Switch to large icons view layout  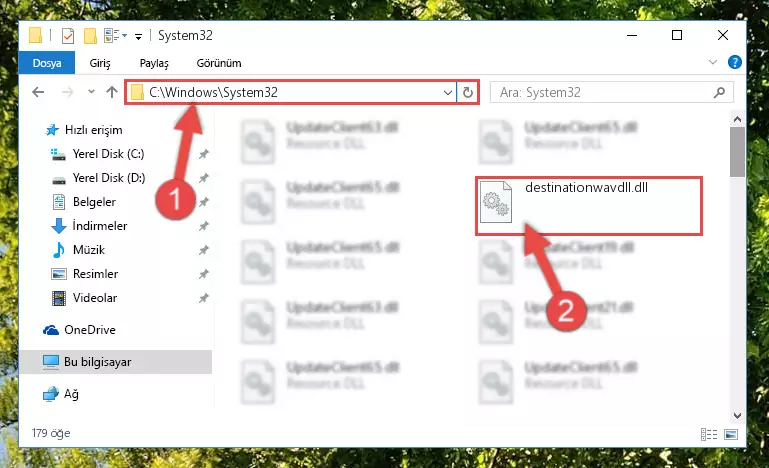(x=731, y=434)
